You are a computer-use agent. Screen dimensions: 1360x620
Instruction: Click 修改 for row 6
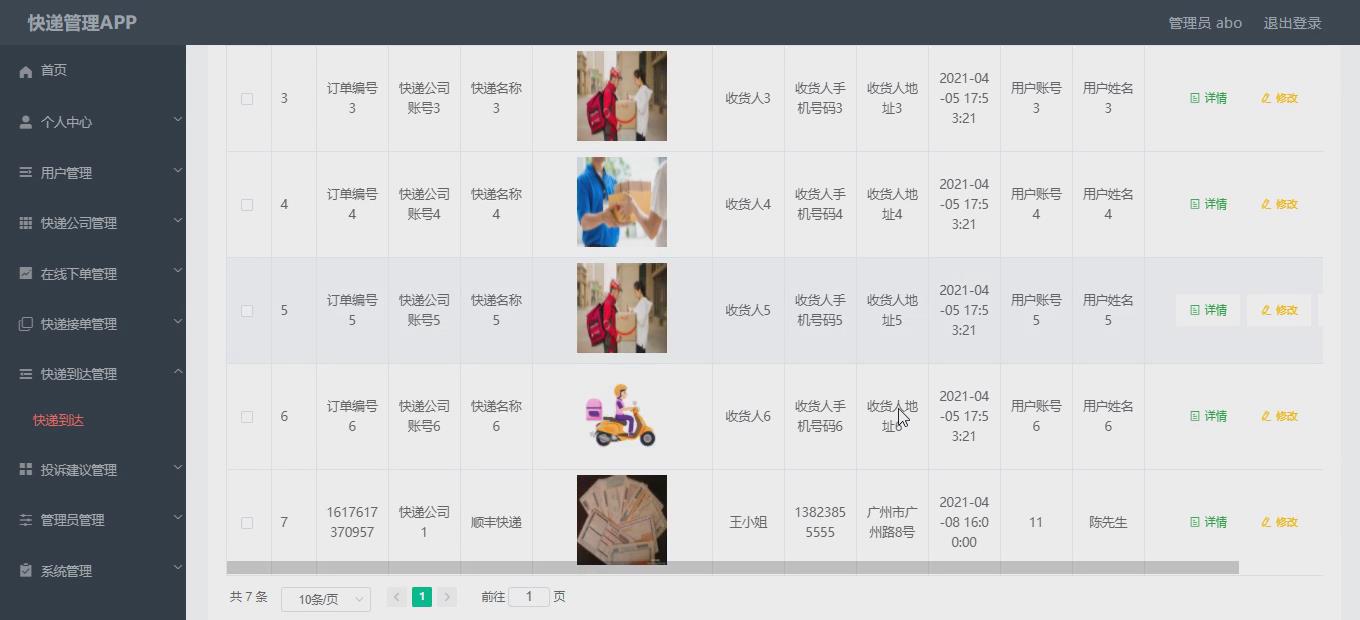(1279, 416)
